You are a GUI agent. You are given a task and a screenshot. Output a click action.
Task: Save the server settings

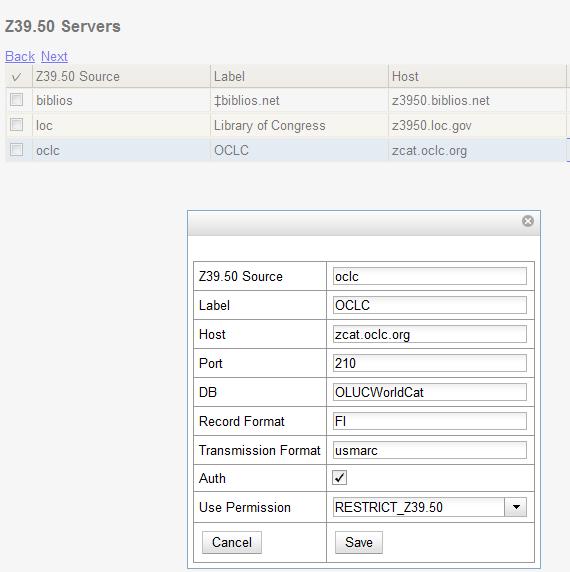pyautogui.click(x=359, y=542)
